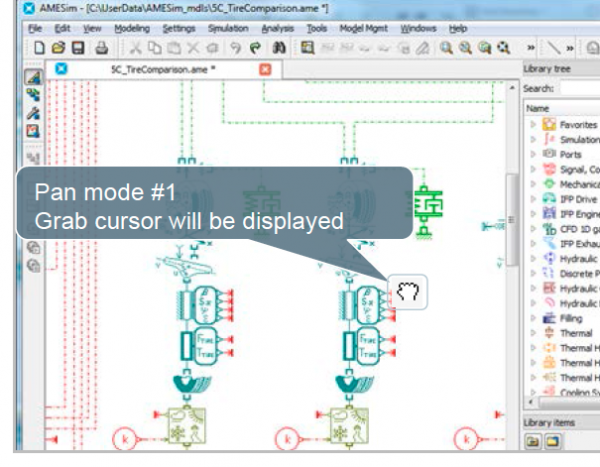Expand the Favorites library tree node
This screenshot has height=467, width=600.
pos(533,125)
